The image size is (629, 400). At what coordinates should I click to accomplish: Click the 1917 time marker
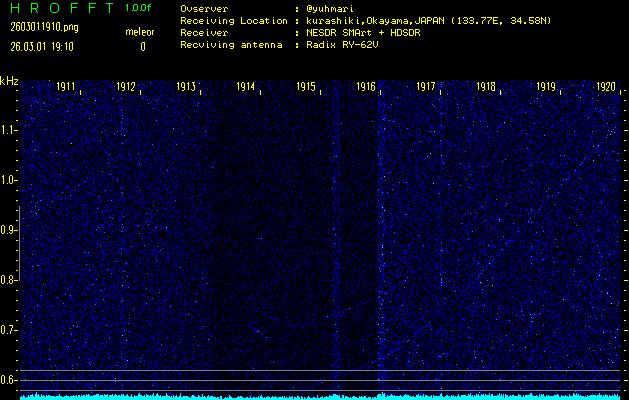click(x=426, y=87)
